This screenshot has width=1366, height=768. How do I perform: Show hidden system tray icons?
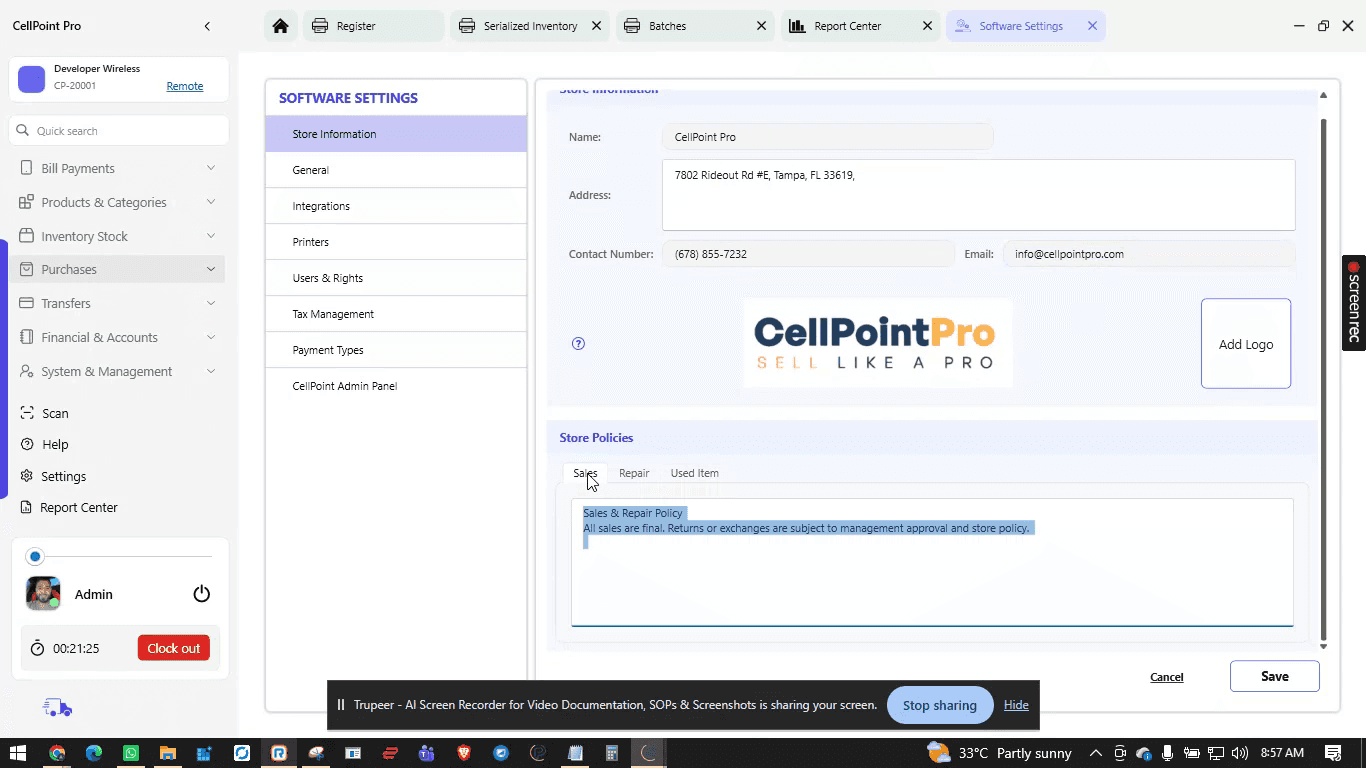[1096, 753]
